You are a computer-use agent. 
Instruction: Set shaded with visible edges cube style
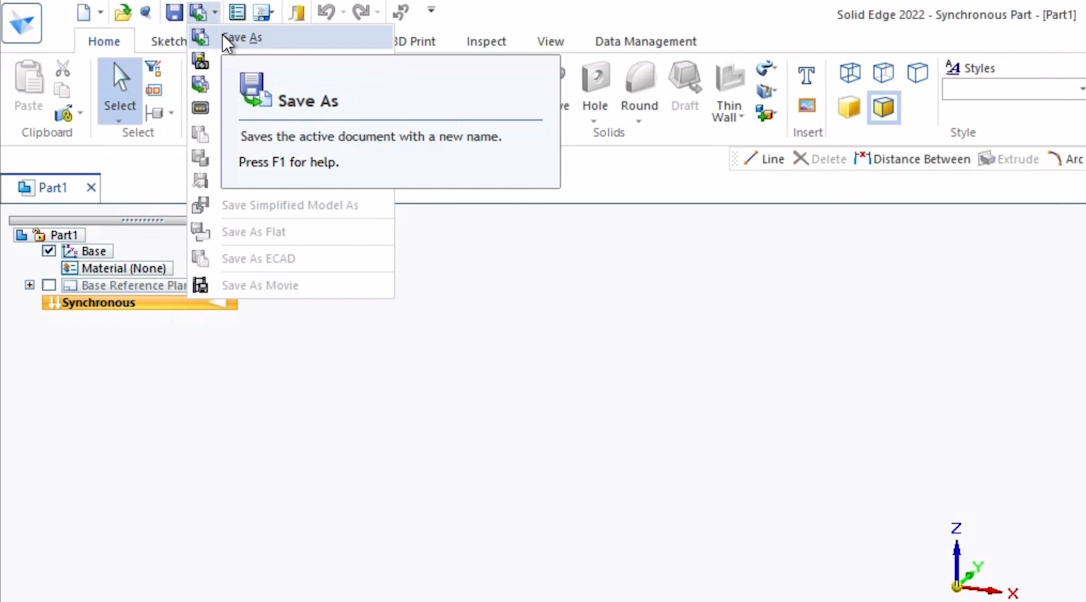click(x=883, y=107)
